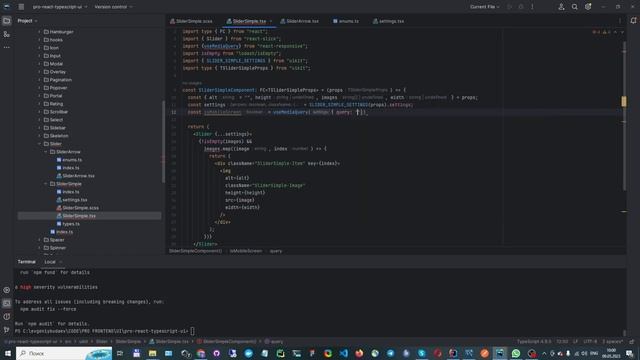This screenshot has width=640, height=360.
Task: Click TypeScript version in status bar
Action: coord(534,342)
